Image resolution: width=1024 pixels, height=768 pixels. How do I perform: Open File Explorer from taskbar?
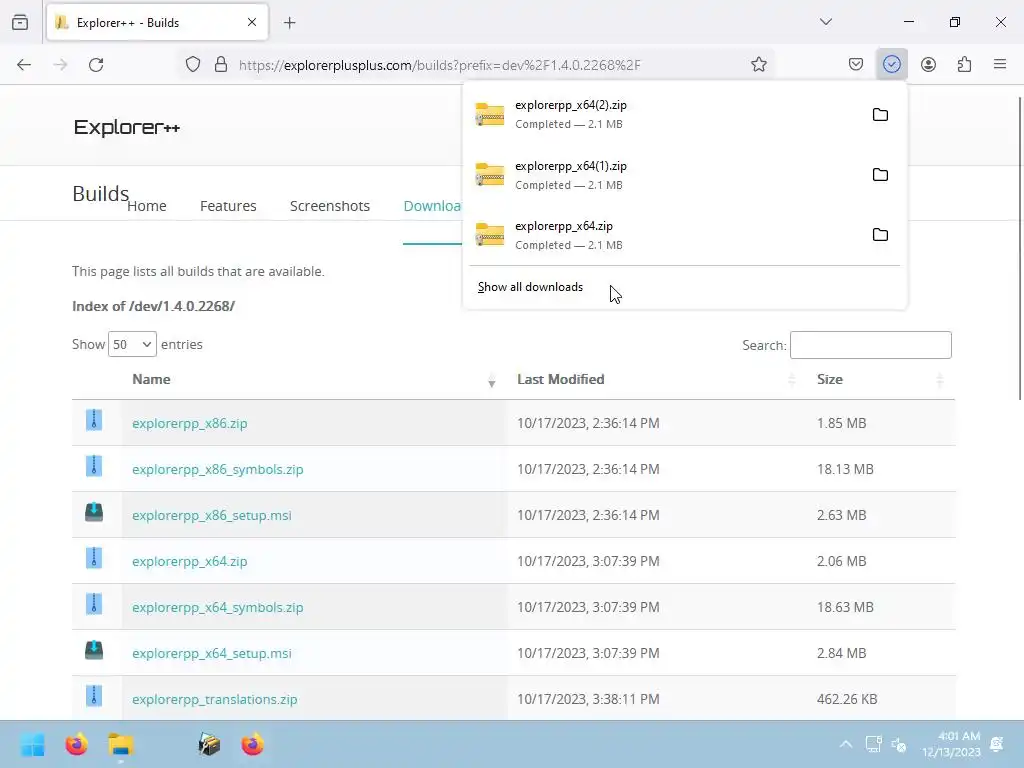[121, 744]
